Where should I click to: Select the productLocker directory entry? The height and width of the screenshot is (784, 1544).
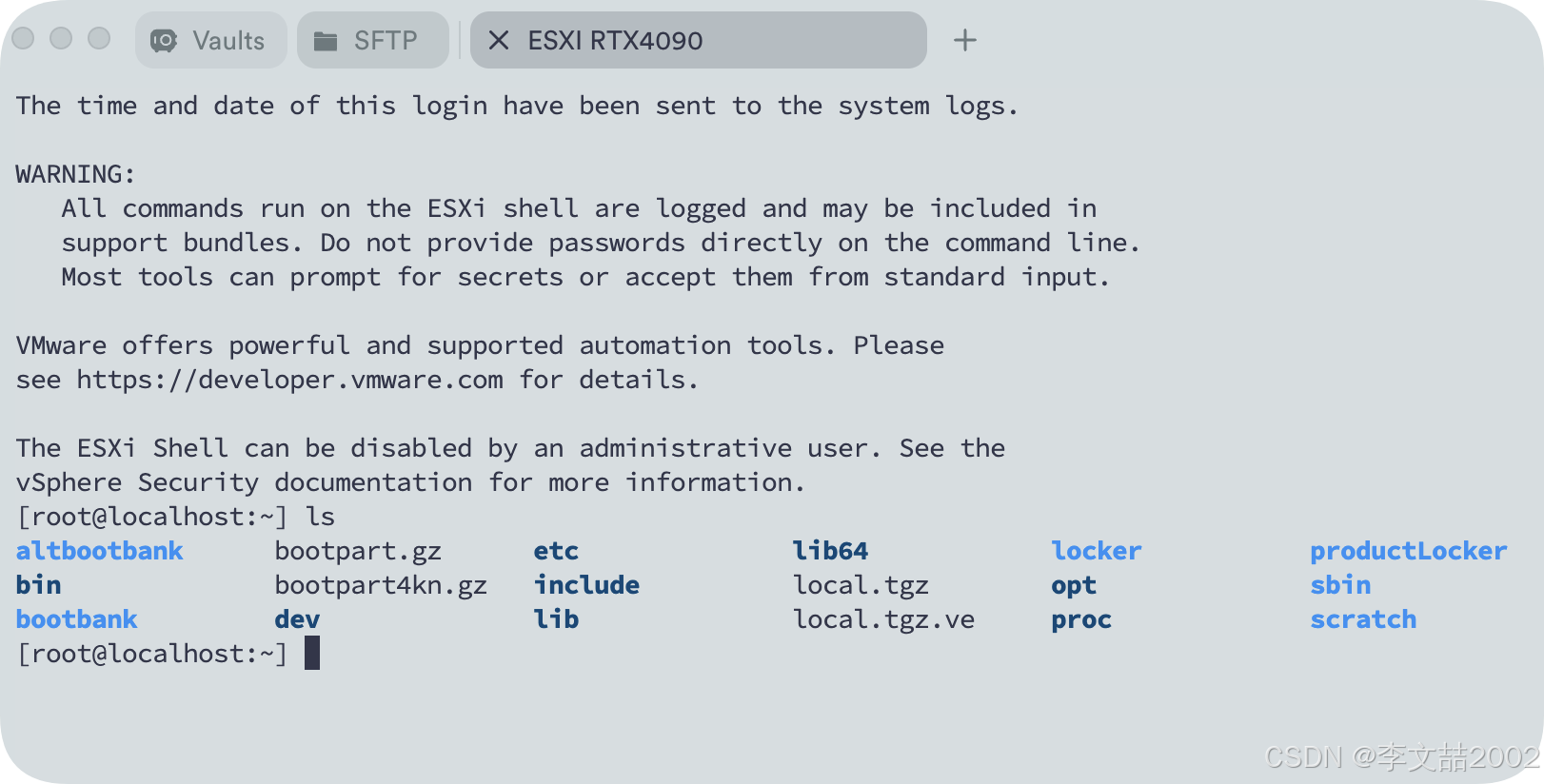pyautogui.click(x=1408, y=550)
